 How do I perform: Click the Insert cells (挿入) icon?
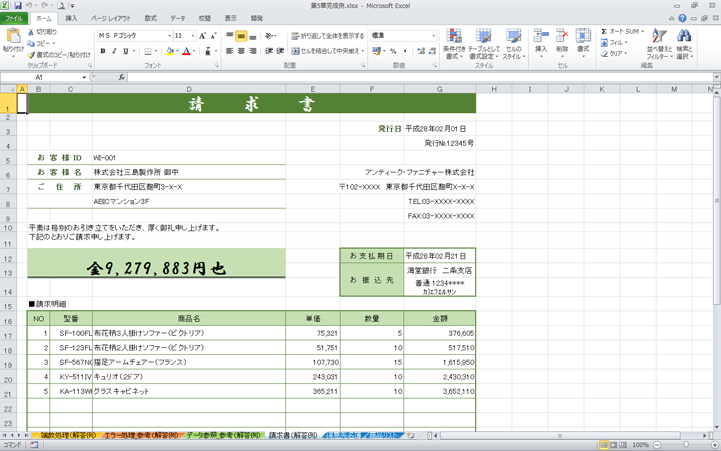[541, 37]
